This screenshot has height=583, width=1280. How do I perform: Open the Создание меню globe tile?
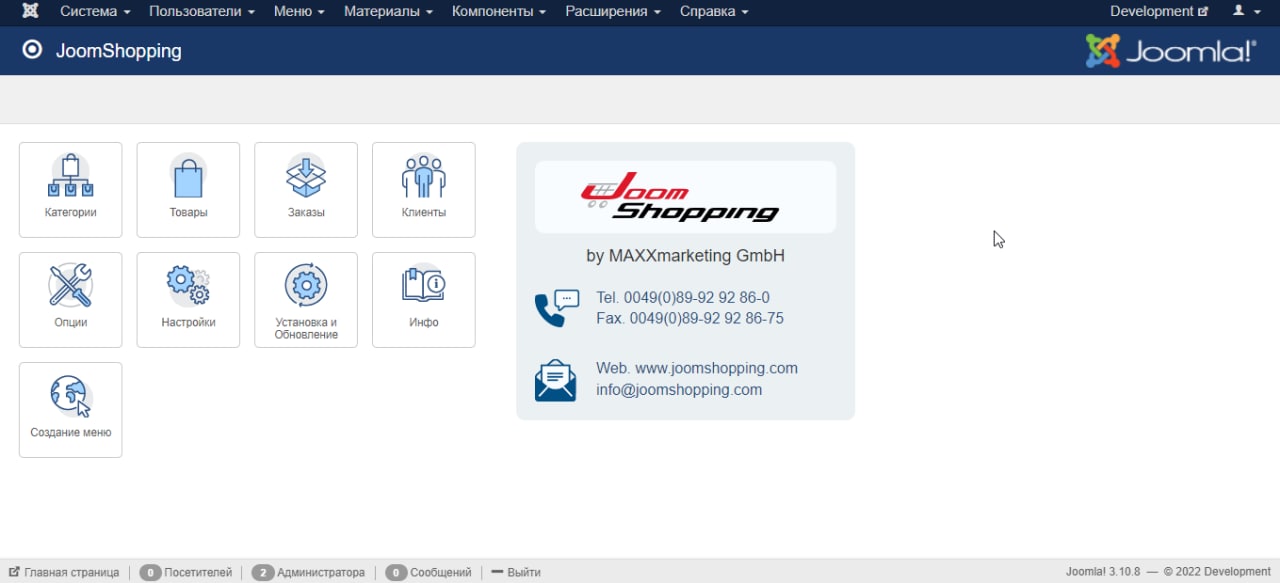(x=71, y=410)
